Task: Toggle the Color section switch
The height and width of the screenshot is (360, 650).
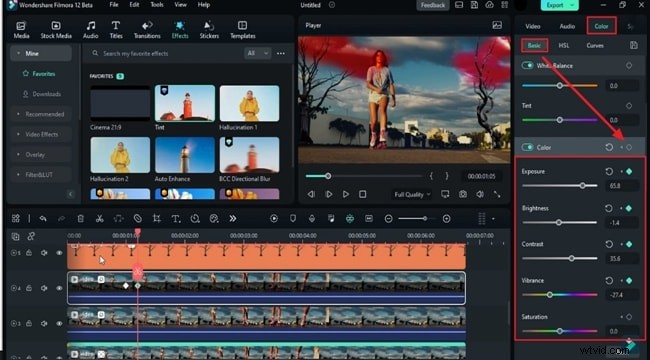Action: pos(527,147)
